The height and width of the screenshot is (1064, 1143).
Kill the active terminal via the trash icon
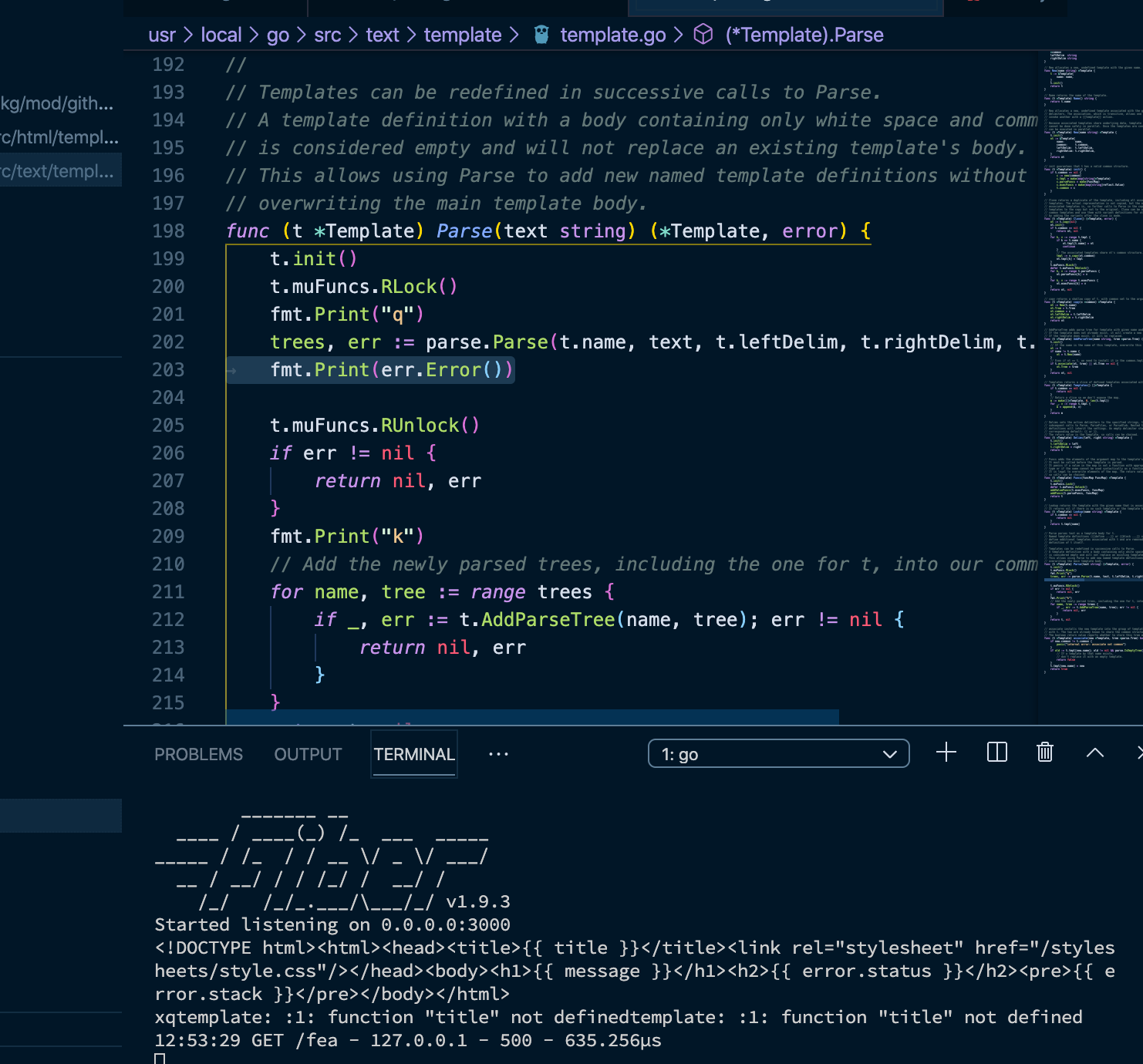[1044, 753]
